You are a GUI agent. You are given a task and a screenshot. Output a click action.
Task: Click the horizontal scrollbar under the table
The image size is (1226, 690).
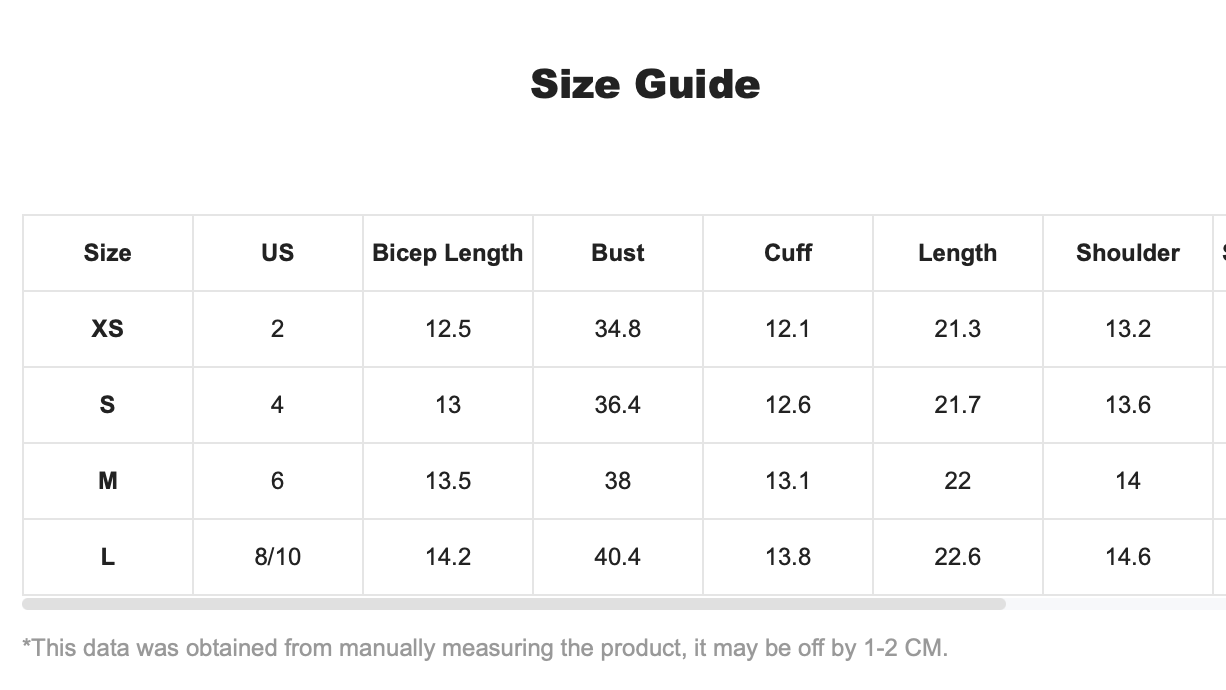(x=513, y=604)
